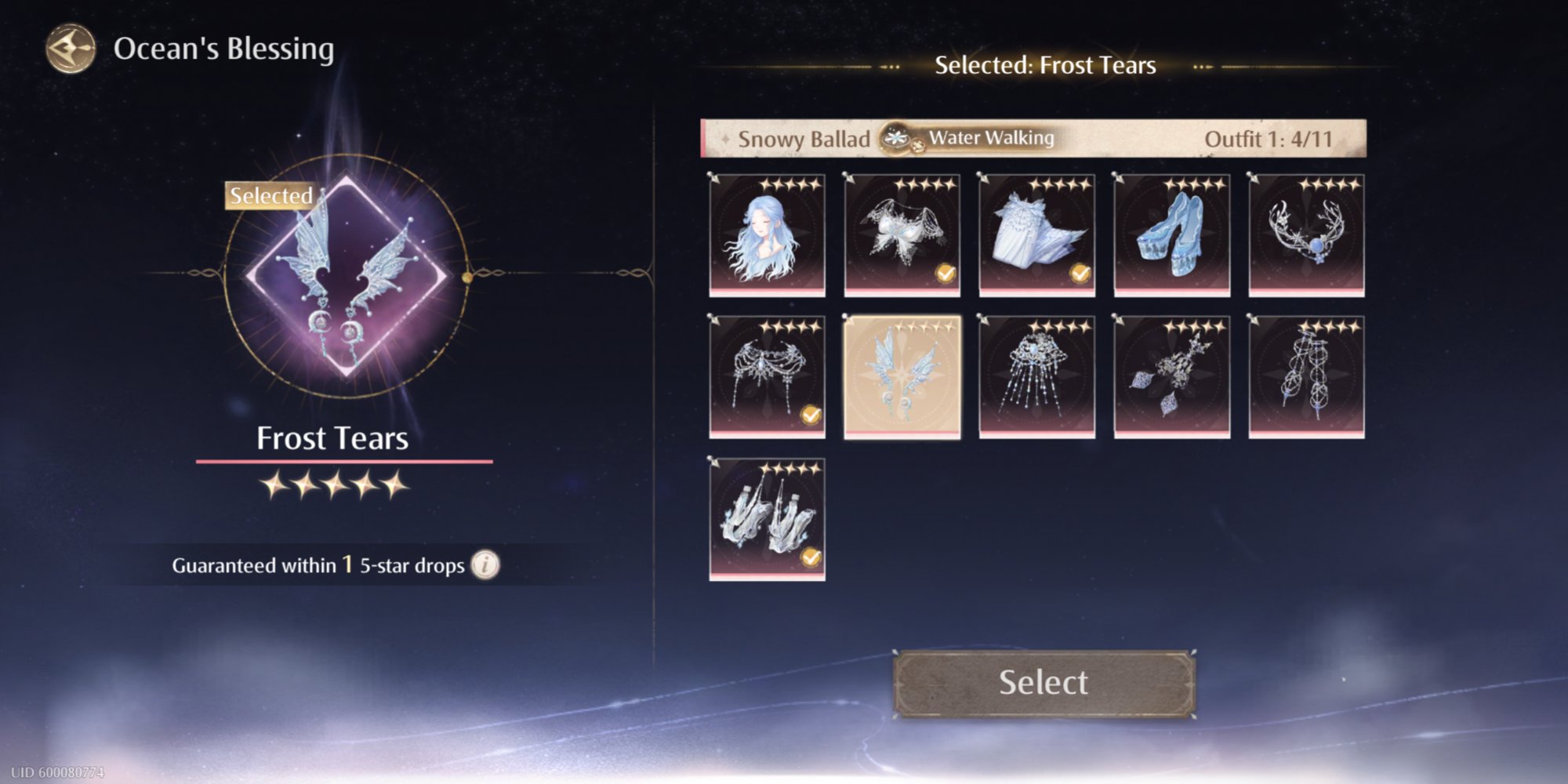Click the checkmark on the necklace item
The image size is (1568, 784).
[x=811, y=415]
